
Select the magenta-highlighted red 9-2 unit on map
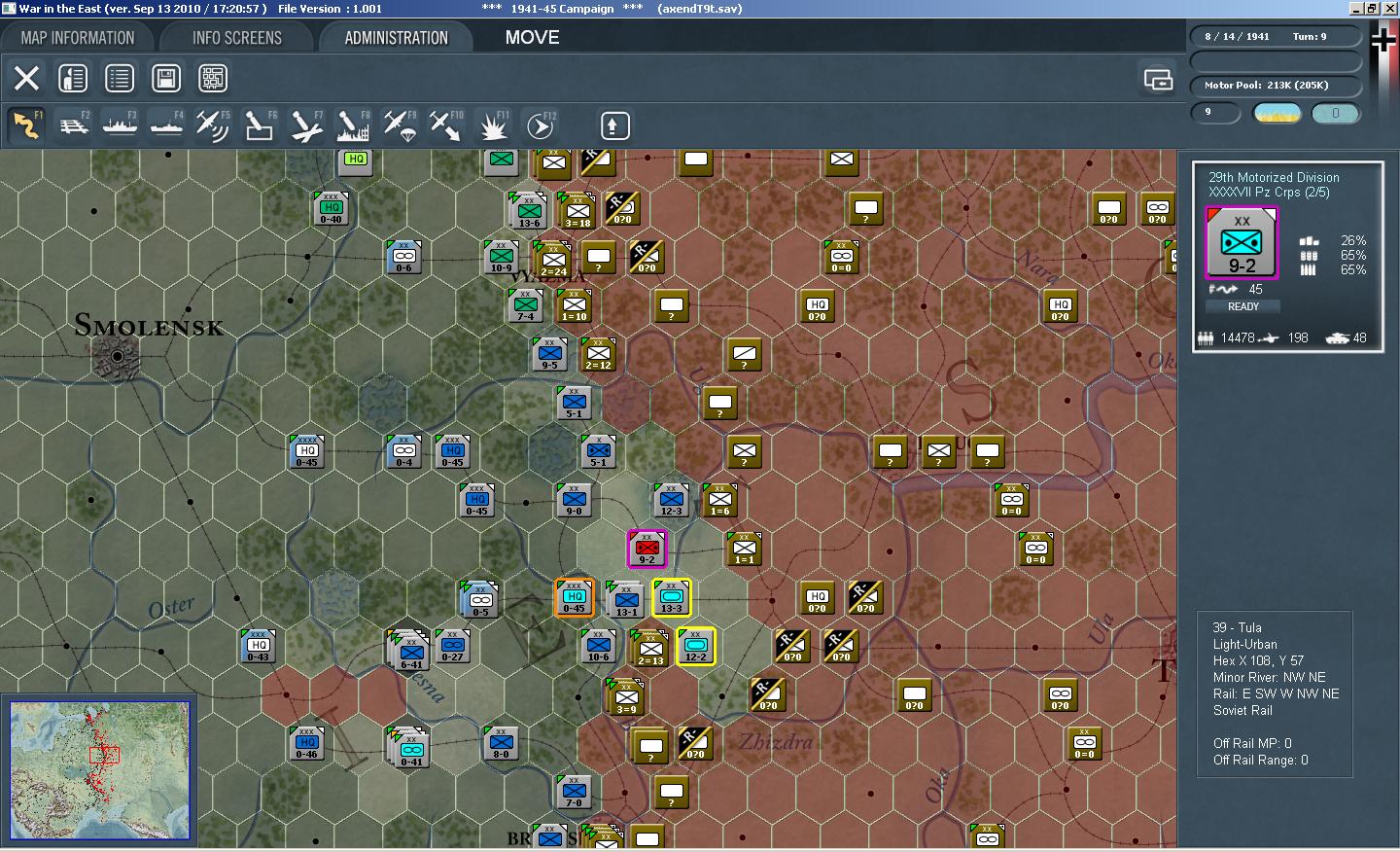click(647, 549)
